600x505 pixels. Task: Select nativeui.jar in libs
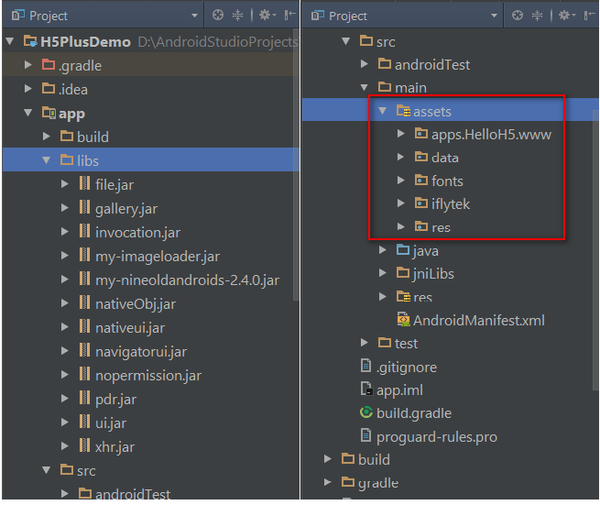[x=130, y=327]
